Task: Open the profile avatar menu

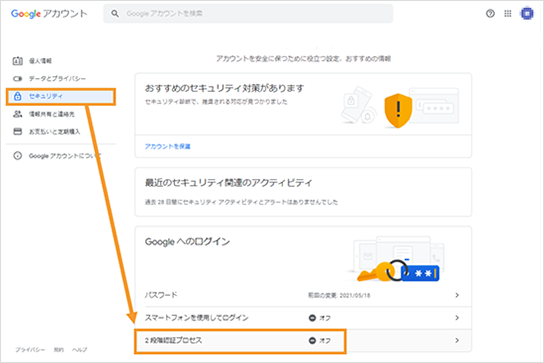Action: tap(527, 14)
